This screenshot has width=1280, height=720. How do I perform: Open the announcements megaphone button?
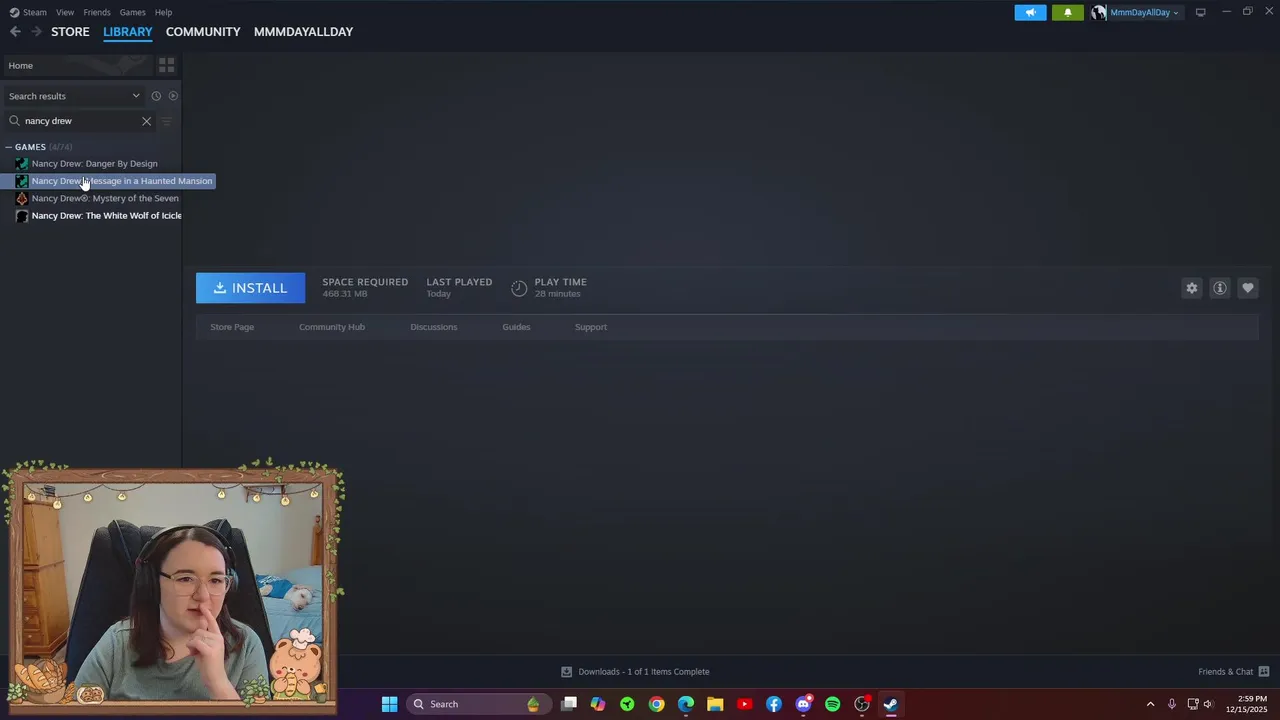pyautogui.click(x=1030, y=12)
